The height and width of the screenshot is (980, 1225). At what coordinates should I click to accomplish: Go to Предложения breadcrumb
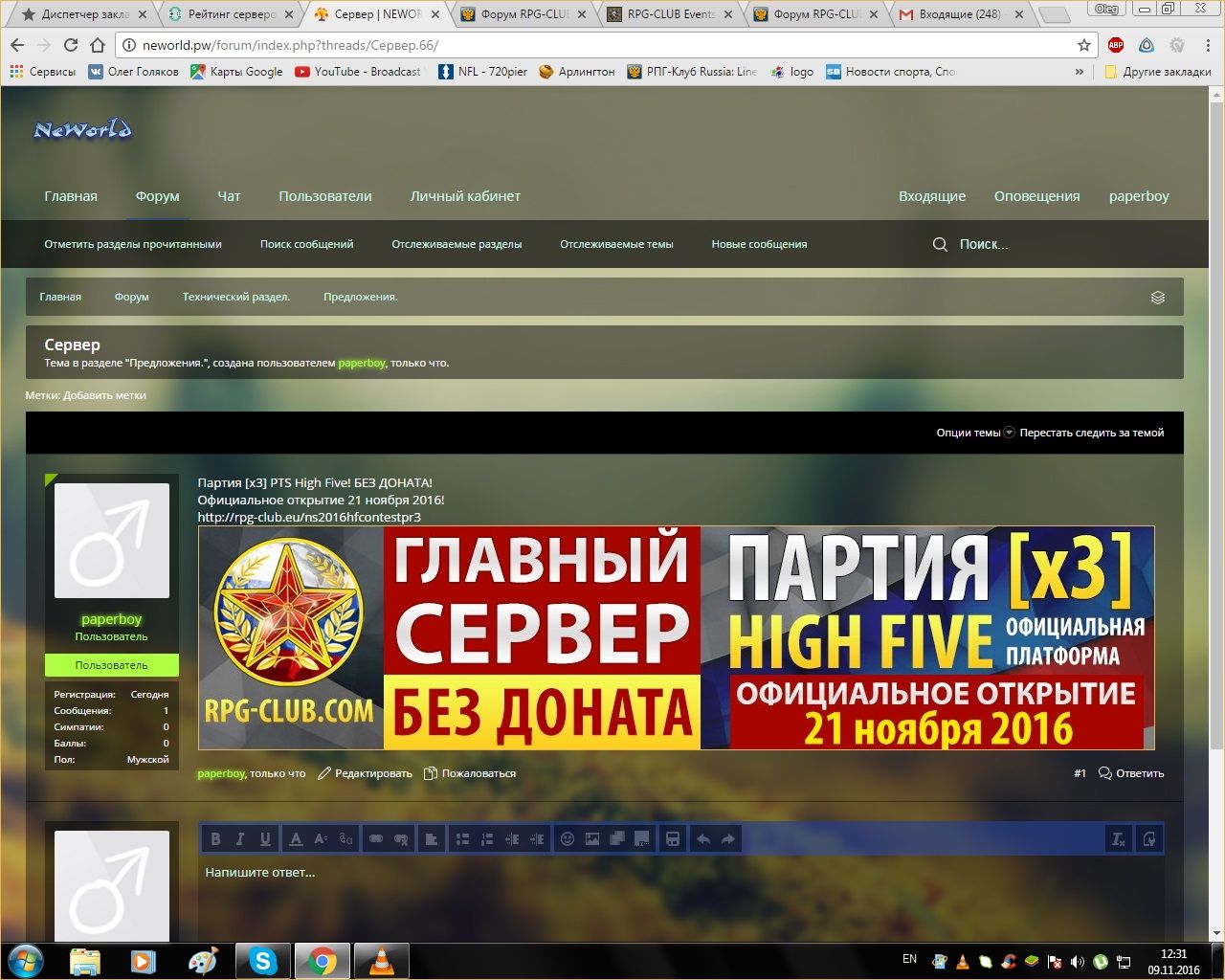[x=361, y=297]
